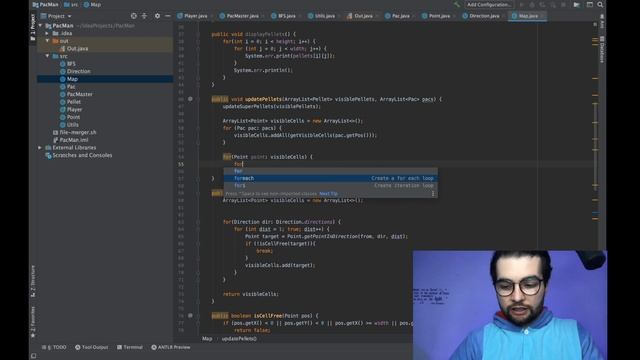
Task: Click the Next Tip link in completion popup
Action: tap(328, 194)
